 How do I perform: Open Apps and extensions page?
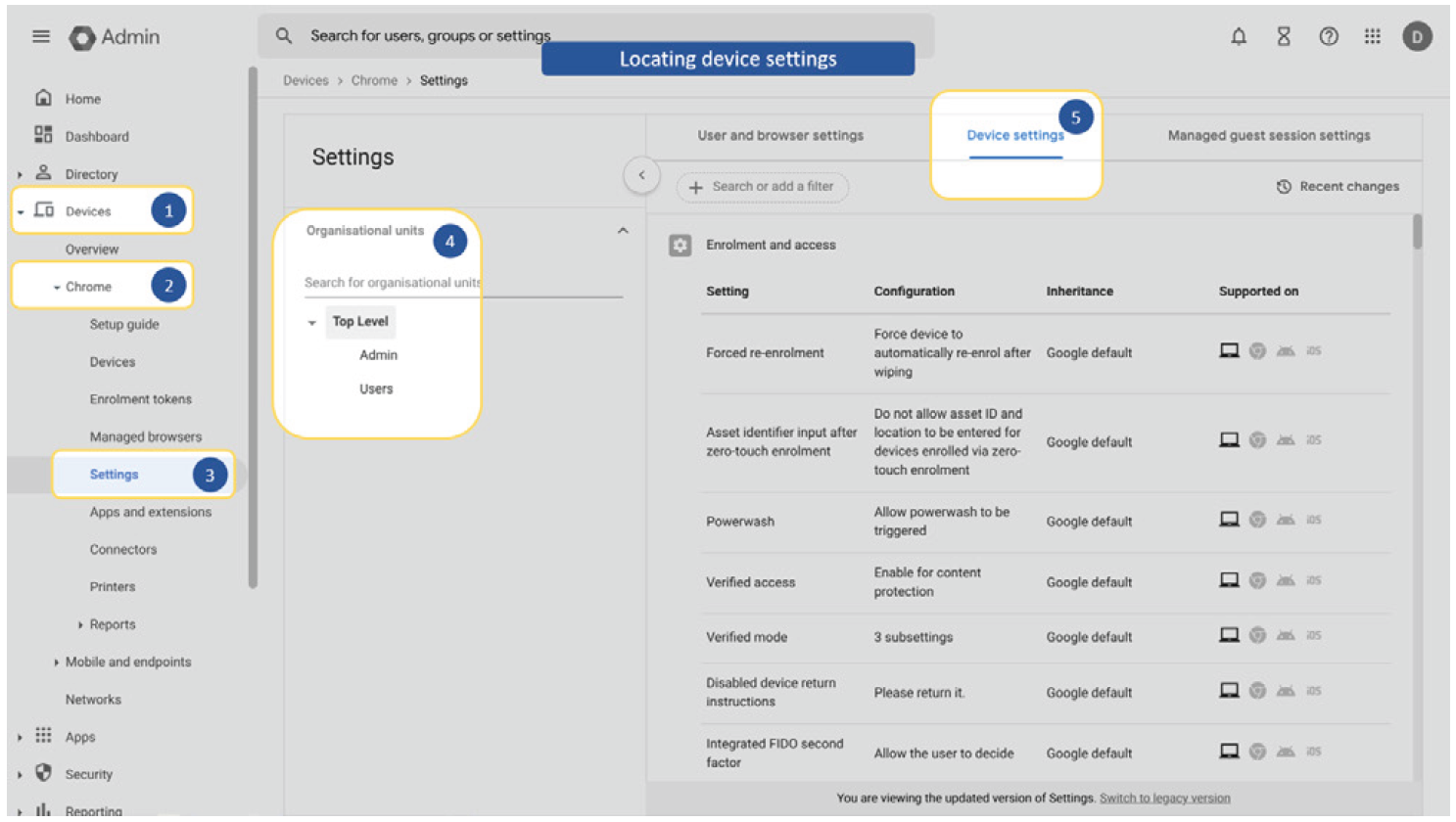(151, 512)
